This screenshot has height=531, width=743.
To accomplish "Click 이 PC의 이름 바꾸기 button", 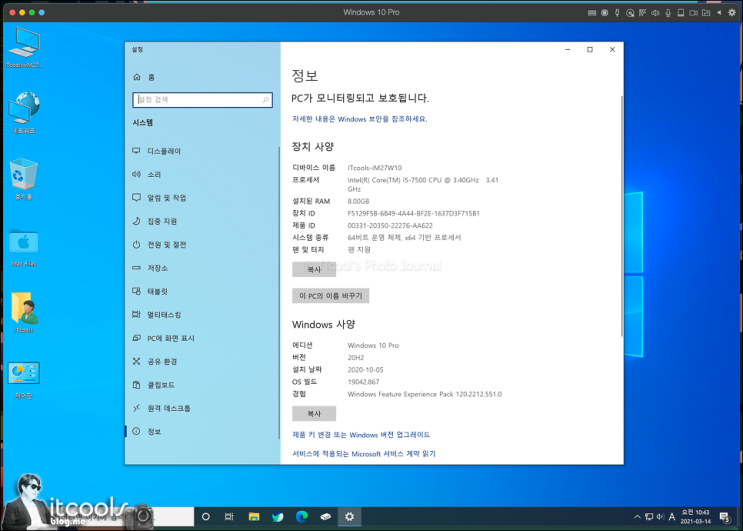I will tap(330, 296).
